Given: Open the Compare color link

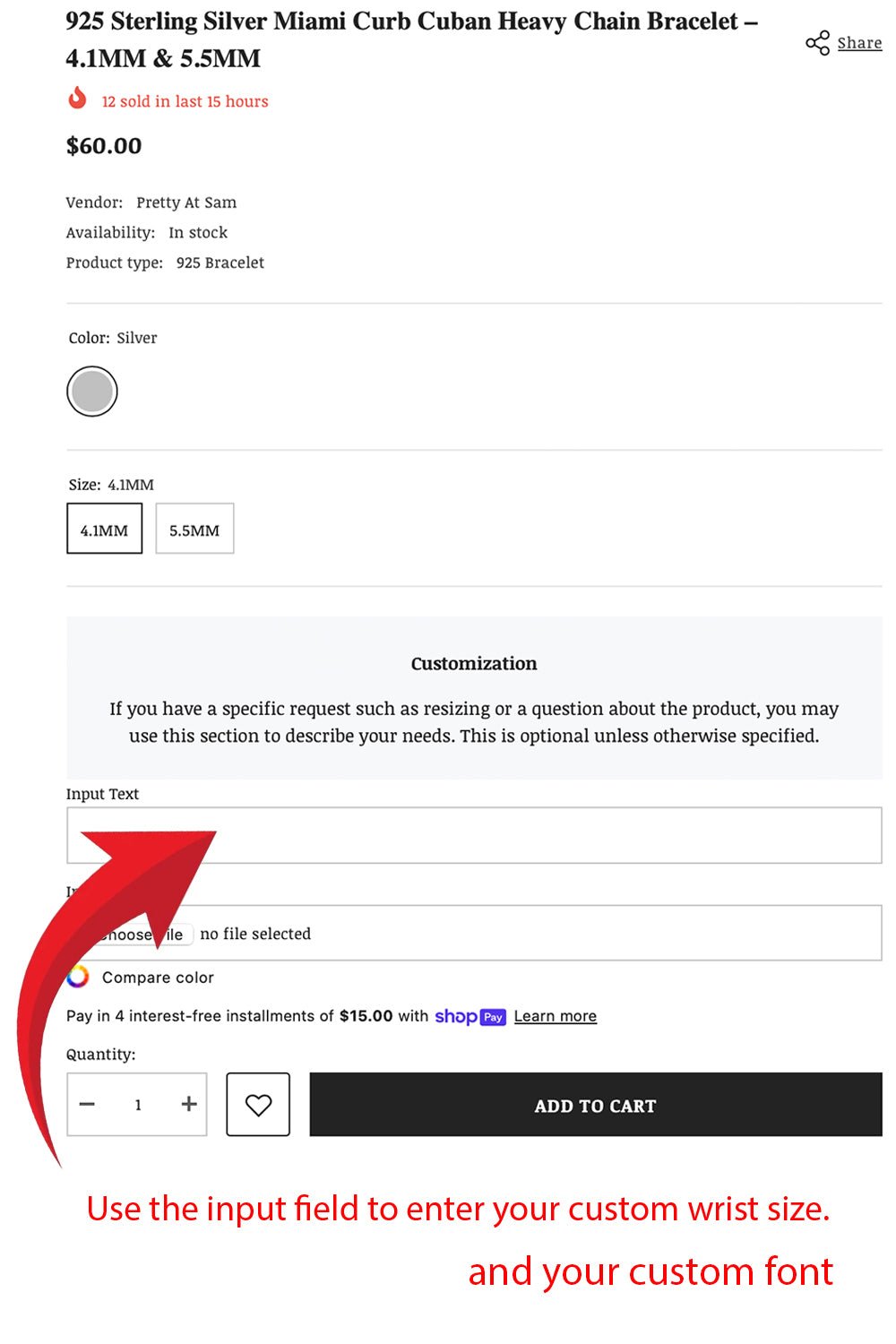Looking at the screenshot, I should click(158, 978).
